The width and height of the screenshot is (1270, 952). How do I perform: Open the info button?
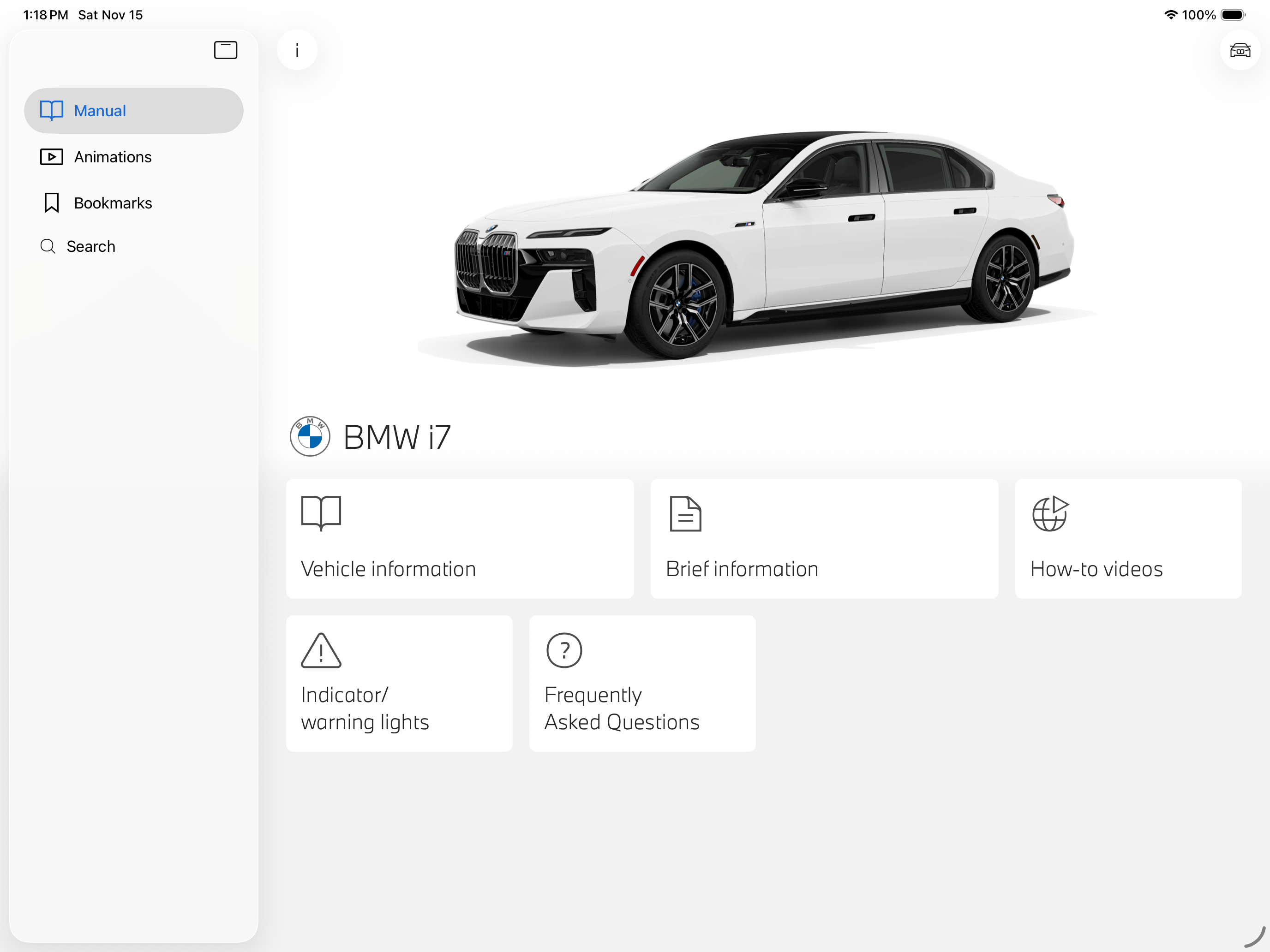(297, 50)
